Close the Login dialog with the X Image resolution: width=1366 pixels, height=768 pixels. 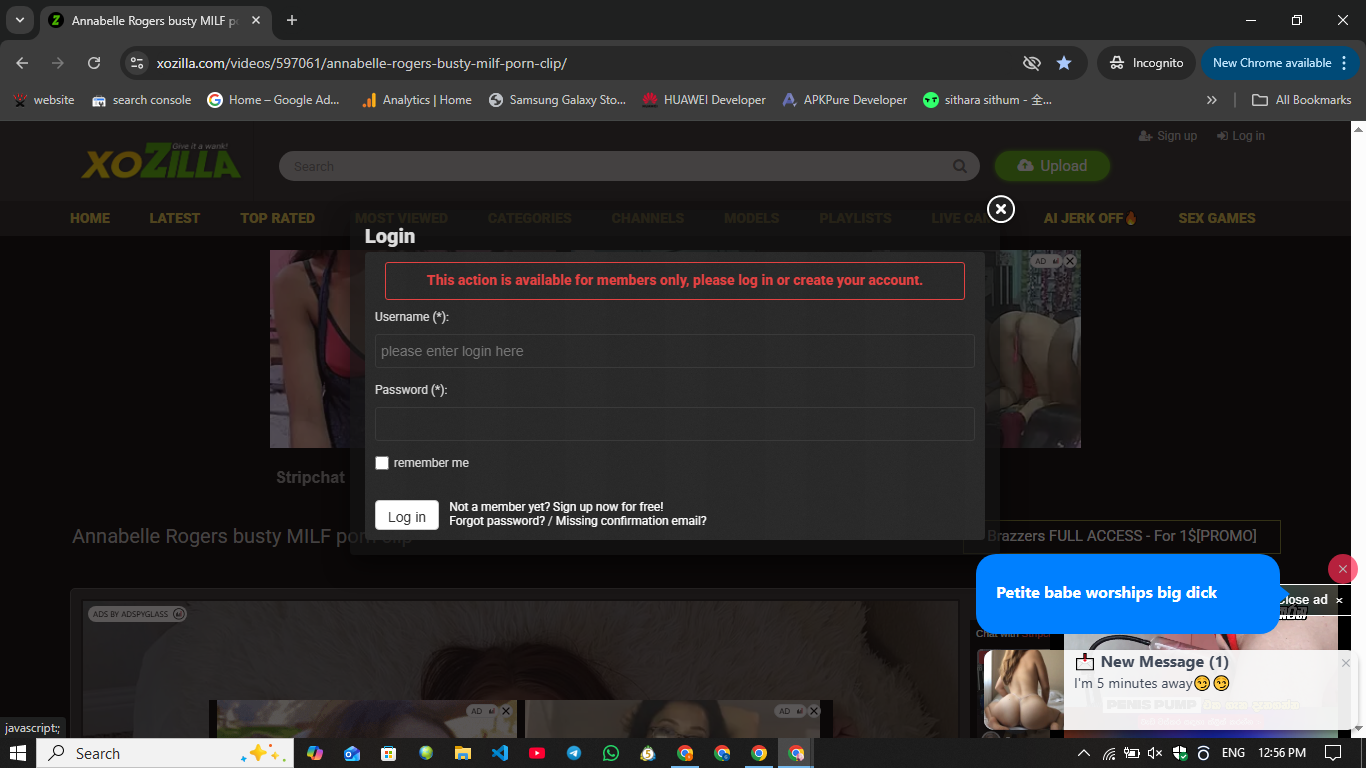(x=1000, y=208)
